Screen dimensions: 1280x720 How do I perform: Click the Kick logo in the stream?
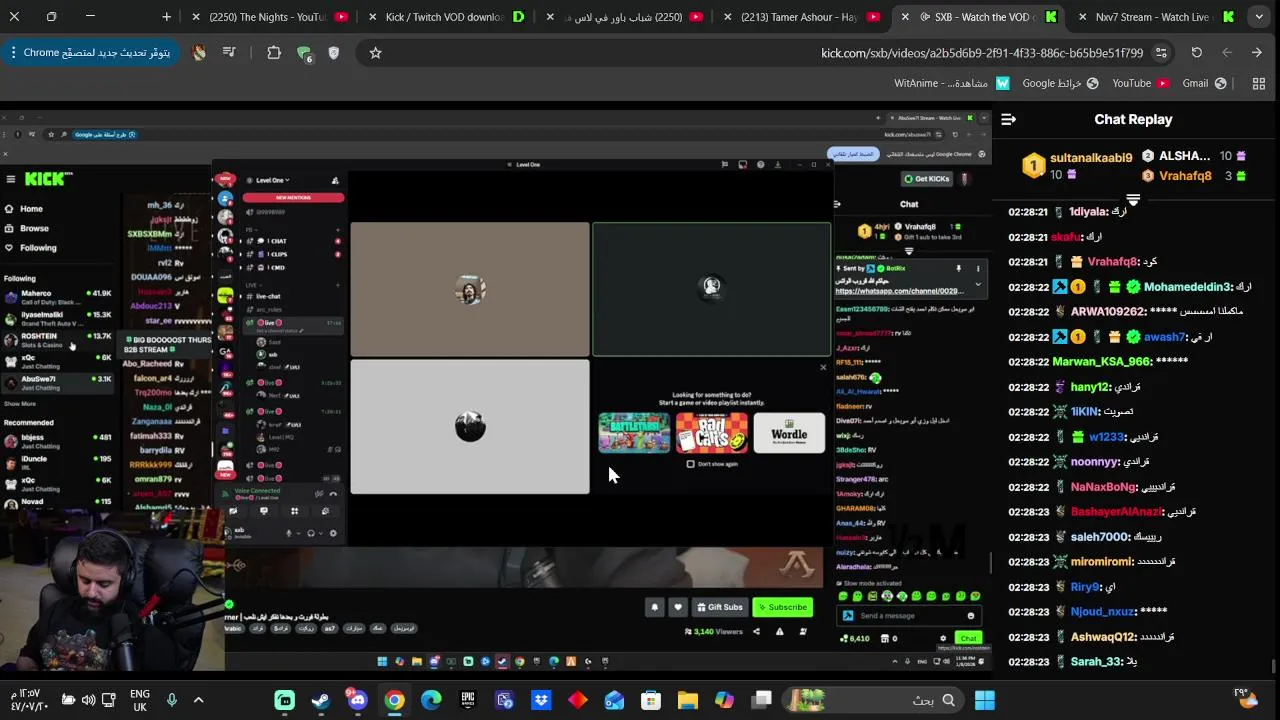(x=48, y=179)
